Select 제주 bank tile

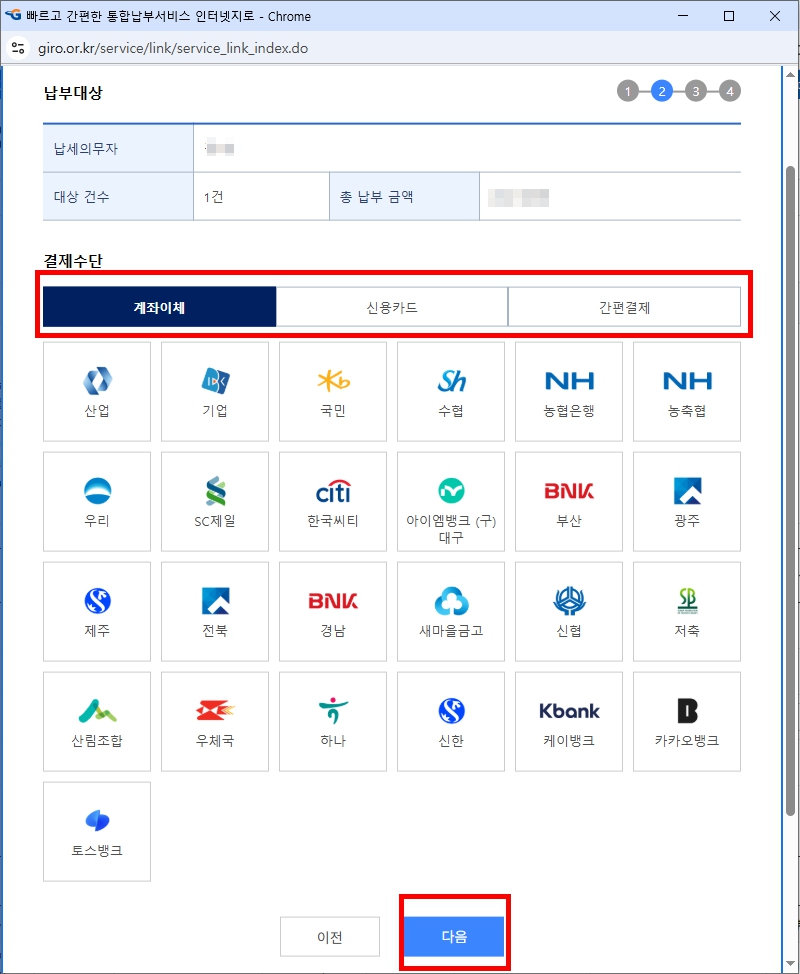click(x=97, y=611)
